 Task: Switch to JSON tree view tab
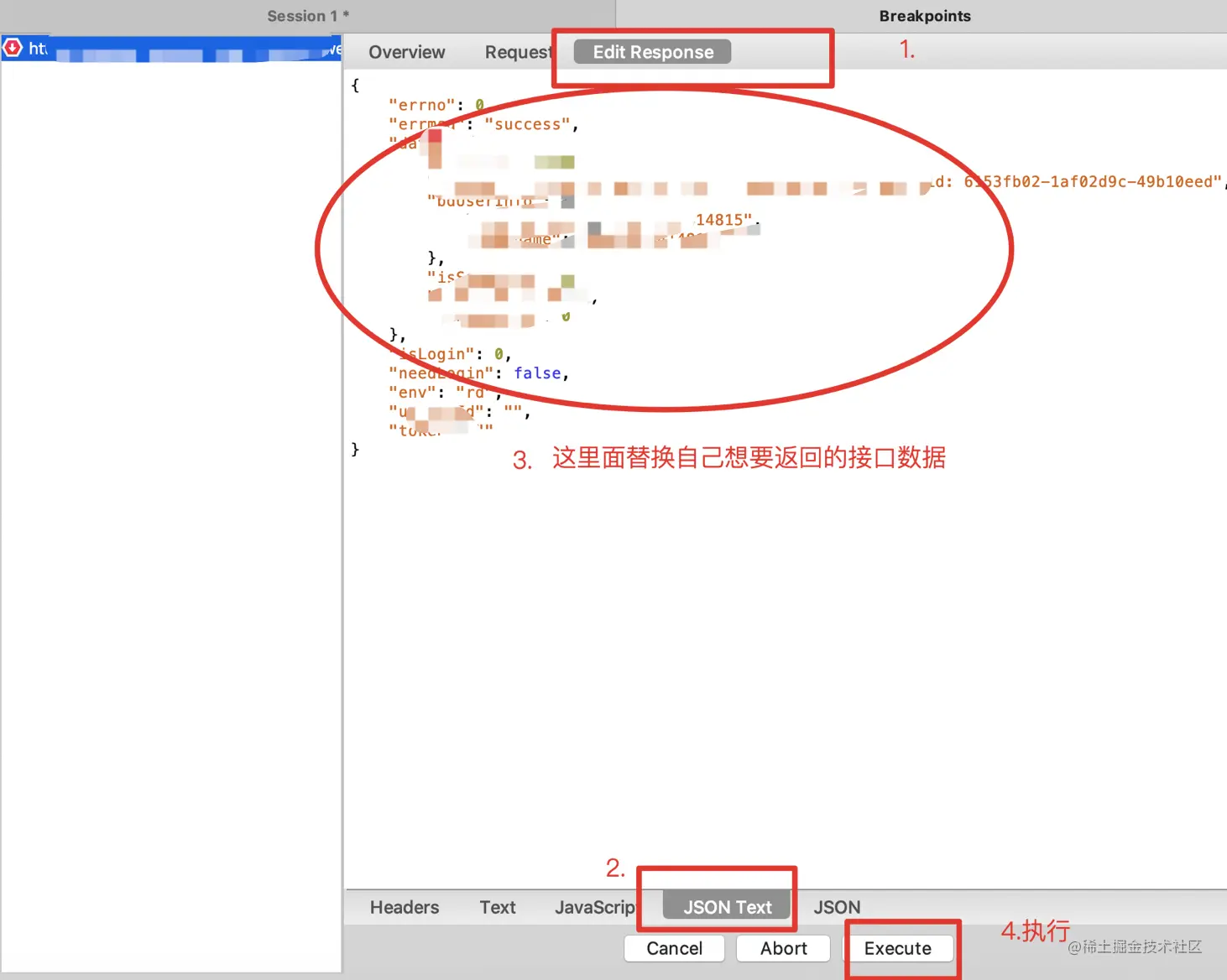[x=837, y=907]
